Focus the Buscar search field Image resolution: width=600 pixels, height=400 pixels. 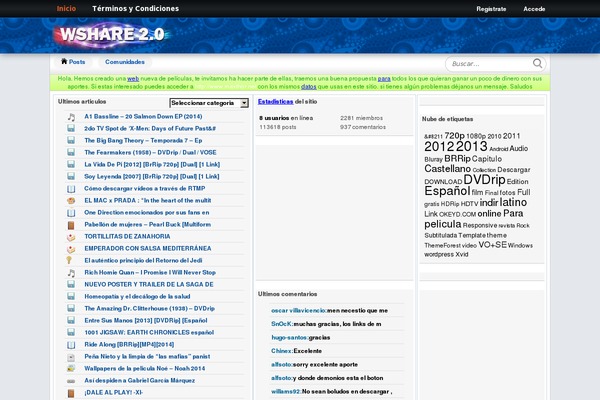[490, 64]
